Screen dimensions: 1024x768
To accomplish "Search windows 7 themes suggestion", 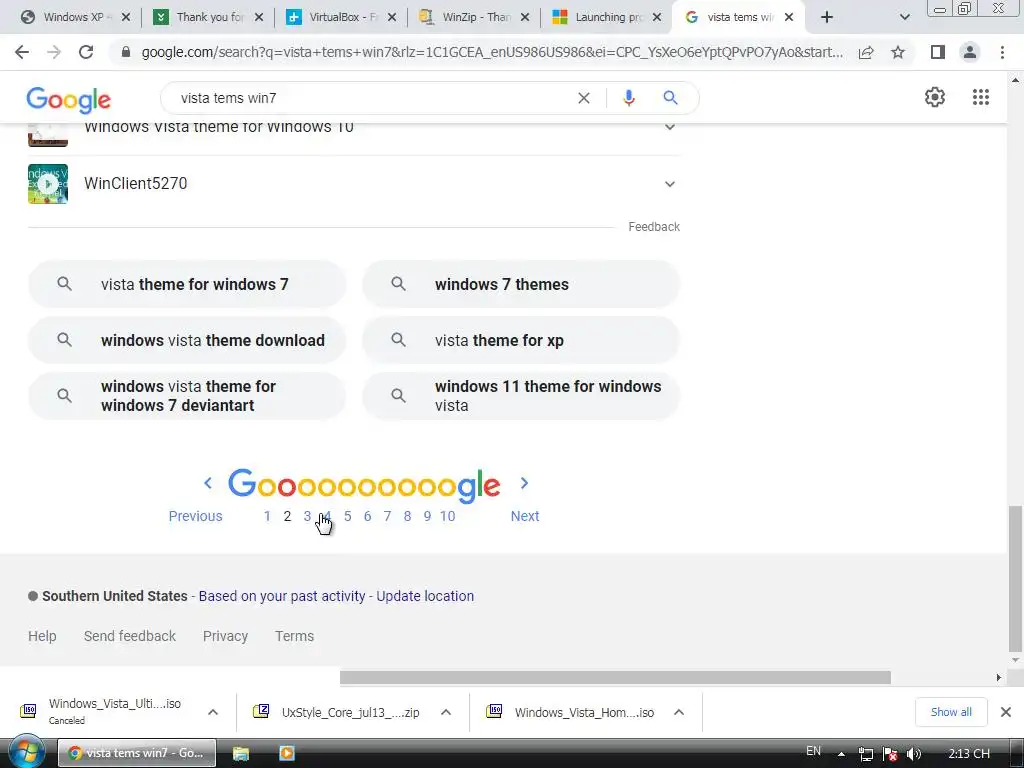I will click(x=520, y=284).
